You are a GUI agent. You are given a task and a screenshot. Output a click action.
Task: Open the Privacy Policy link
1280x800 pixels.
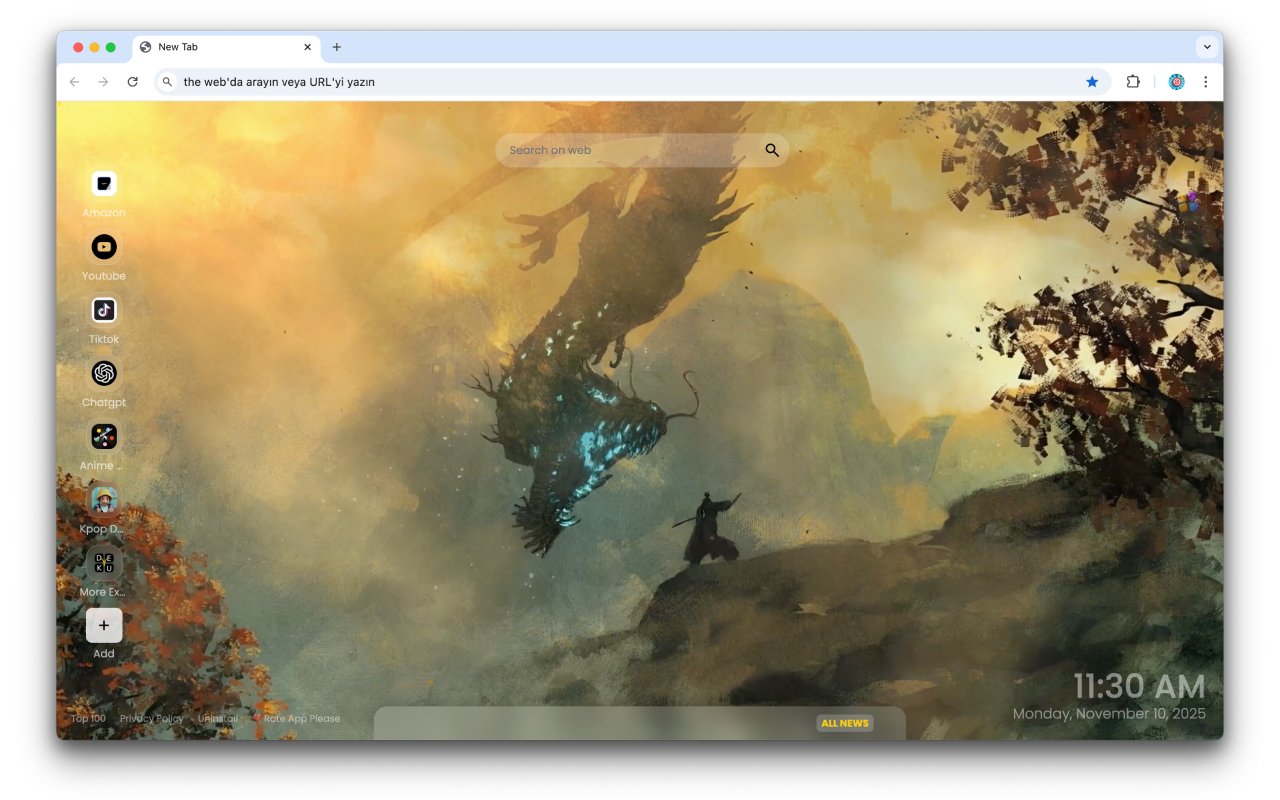click(152, 718)
